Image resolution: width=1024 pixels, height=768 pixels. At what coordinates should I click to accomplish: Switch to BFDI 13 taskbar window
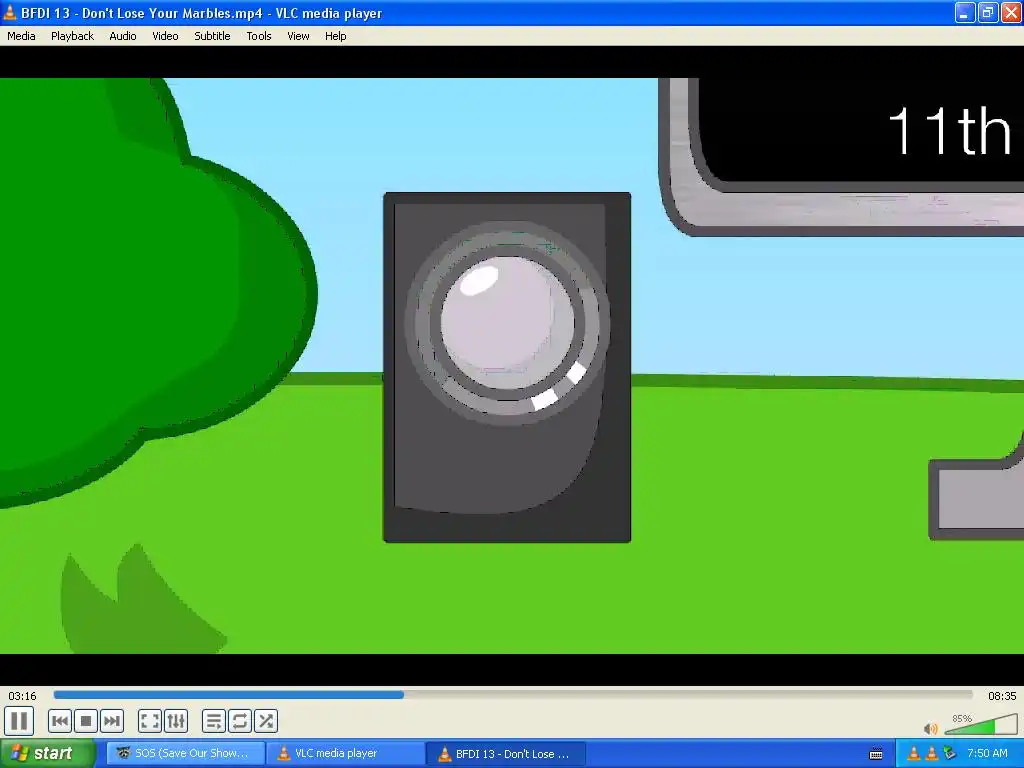(x=506, y=754)
